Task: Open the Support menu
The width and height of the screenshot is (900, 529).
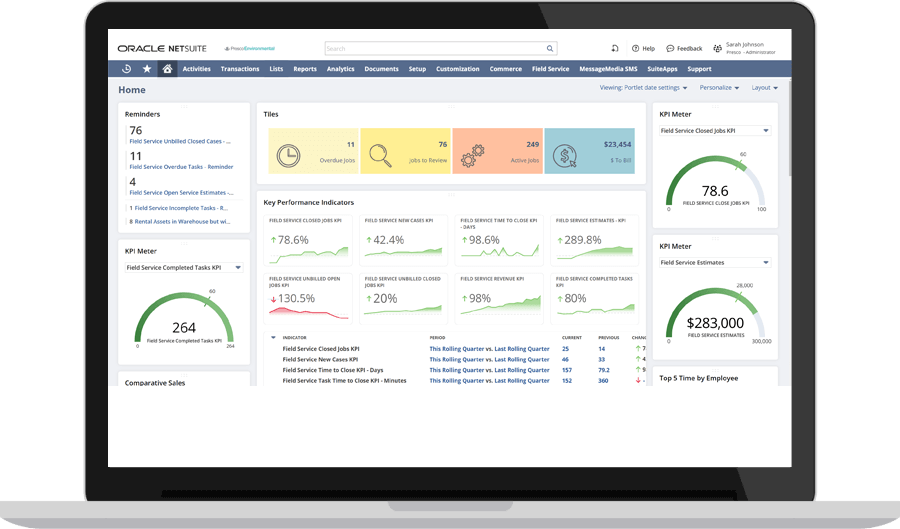Action: coord(699,69)
